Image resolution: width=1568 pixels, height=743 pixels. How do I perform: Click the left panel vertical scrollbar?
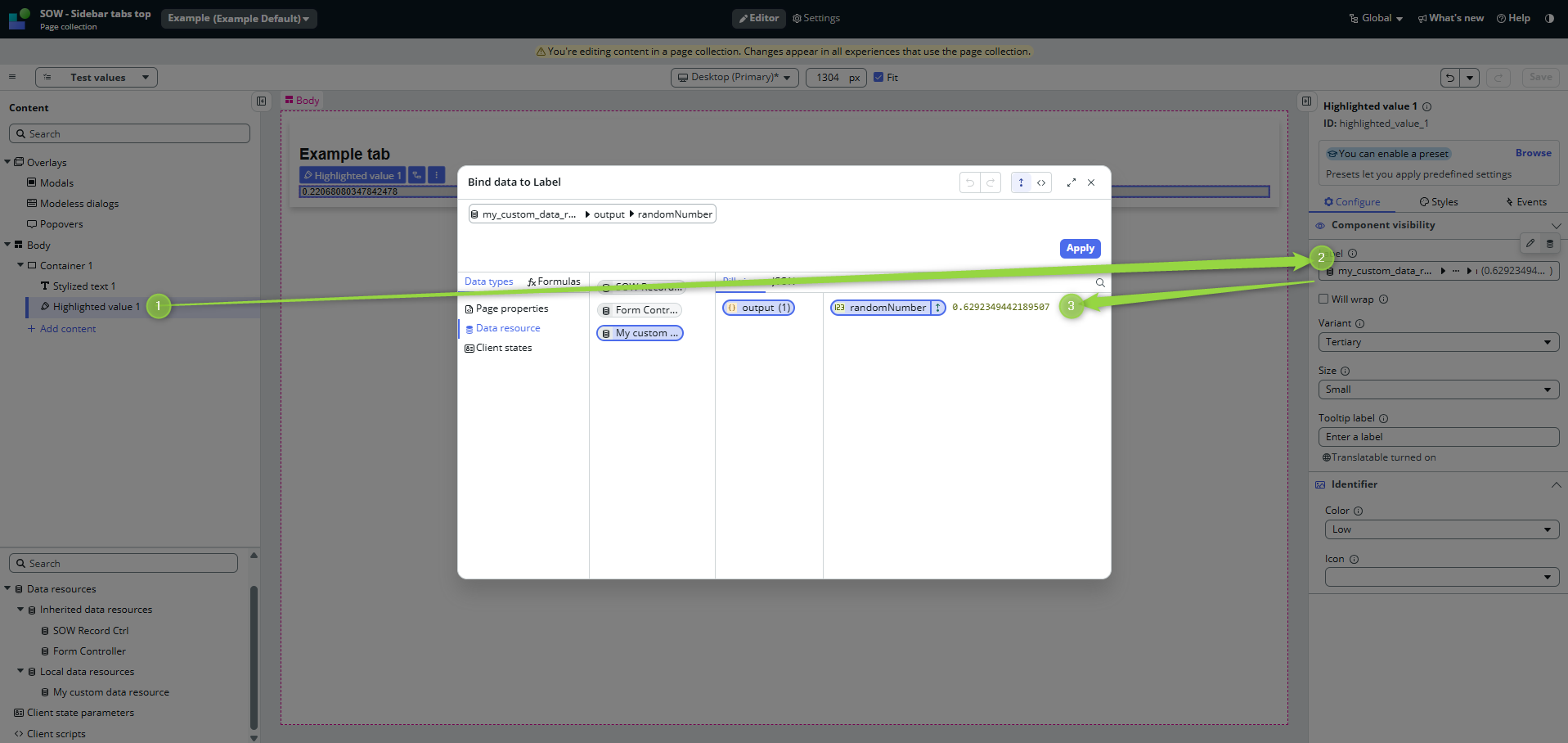pos(254,655)
